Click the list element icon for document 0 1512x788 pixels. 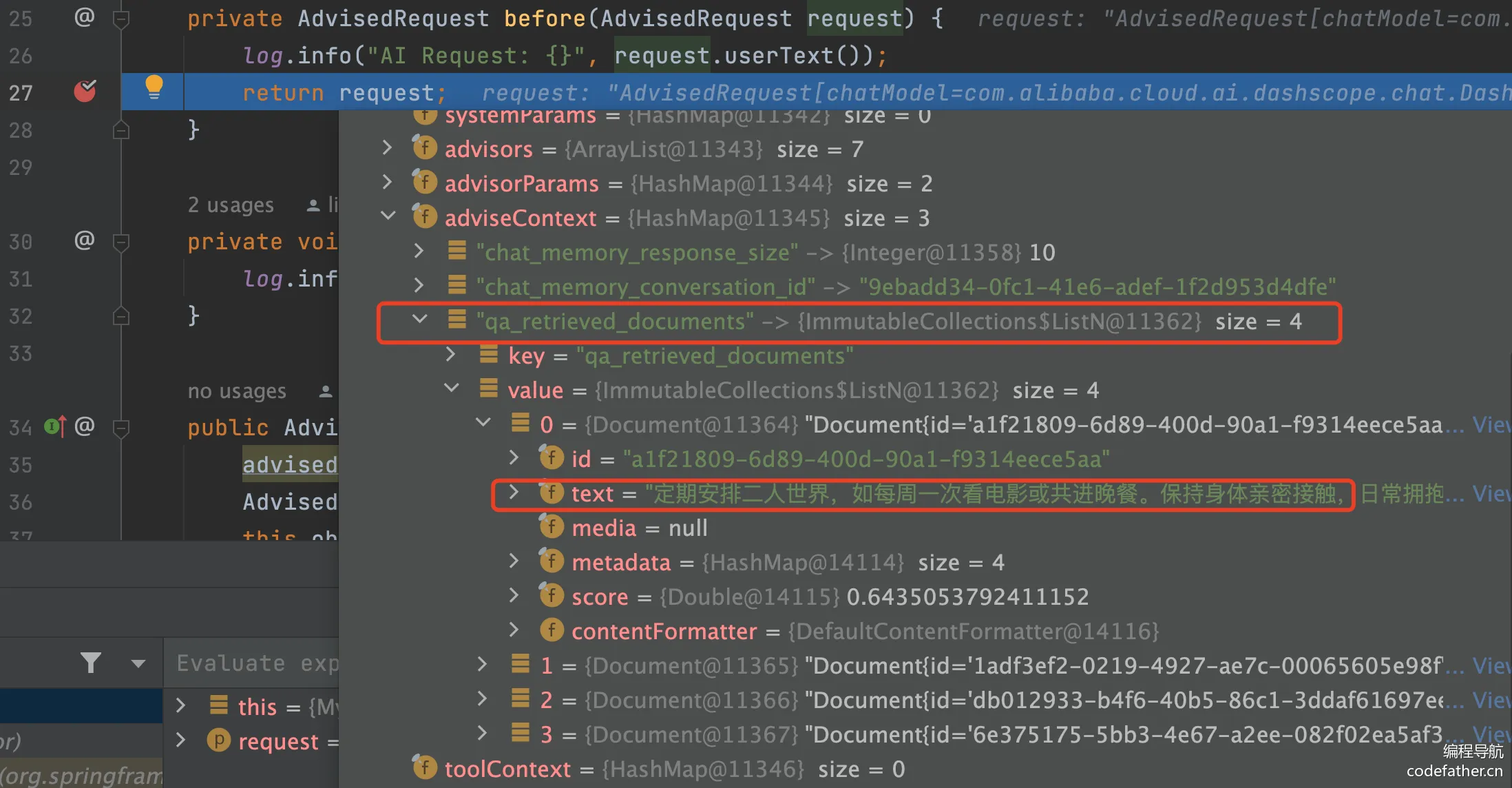pyautogui.click(x=521, y=422)
